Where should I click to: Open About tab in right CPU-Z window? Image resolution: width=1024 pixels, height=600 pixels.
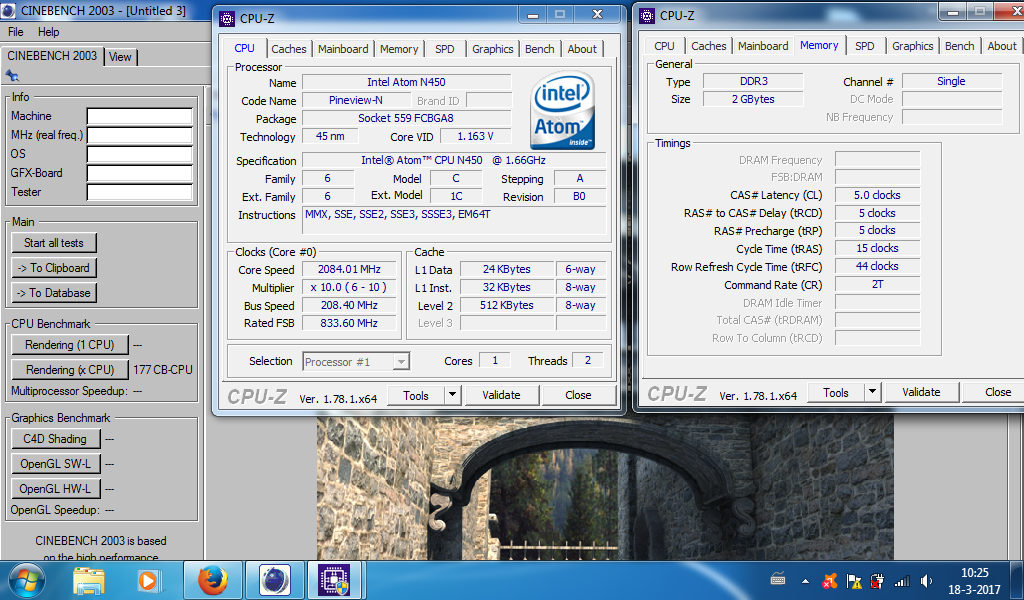(x=1002, y=46)
